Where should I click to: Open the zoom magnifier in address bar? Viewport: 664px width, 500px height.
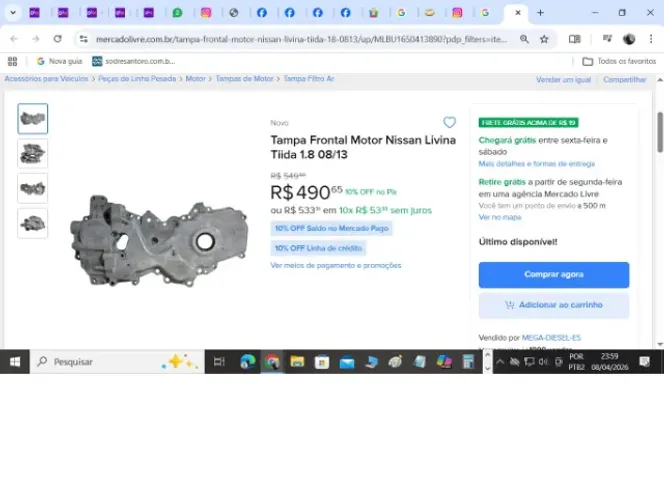click(x=524, y=39)
